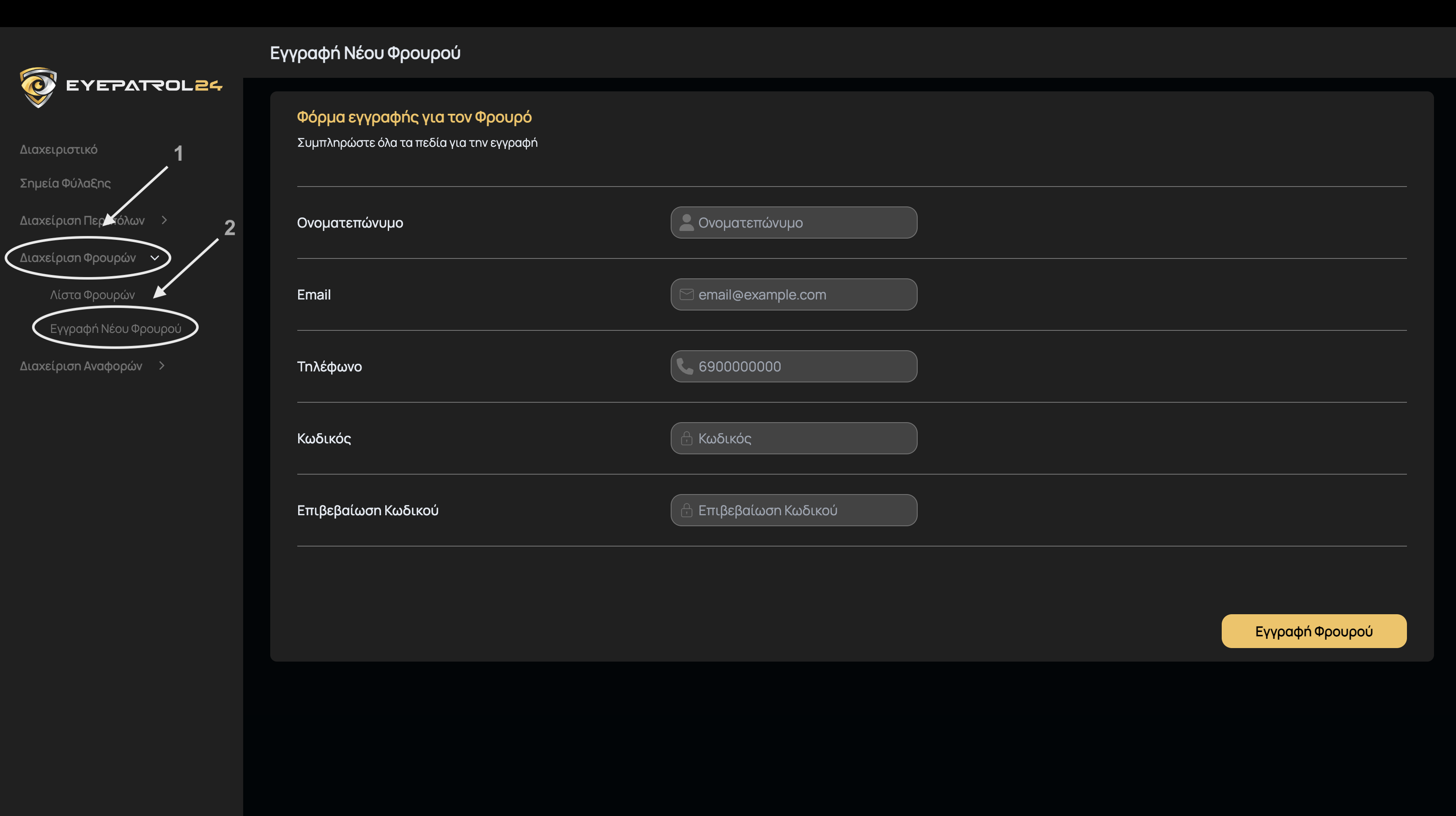The width and height of the screenshot is (1456, 816).
Task: Expand the Διαχείριση Αναφορών chevron
Action: [162, 366]
